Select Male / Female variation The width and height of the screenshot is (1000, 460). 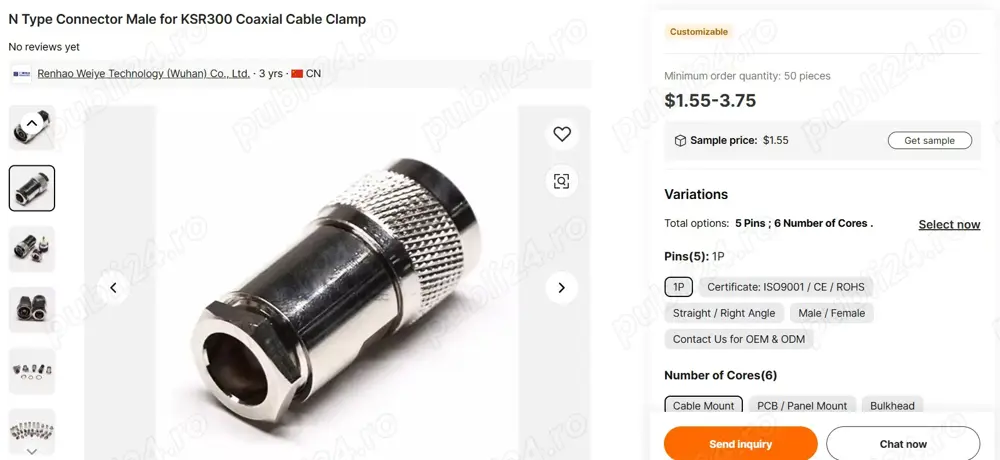[832, 313]
